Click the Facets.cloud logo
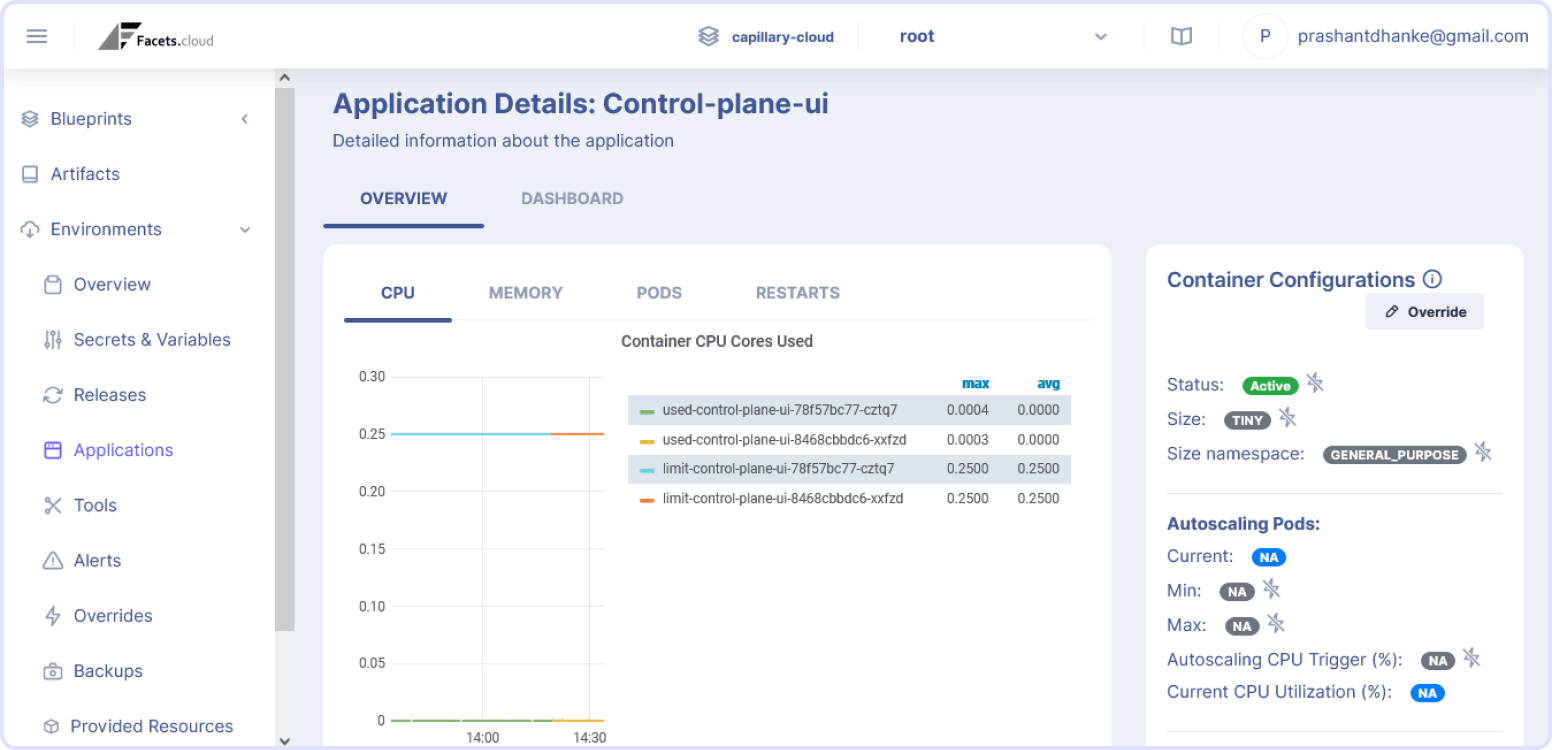Image resolution: width=1552 pixels, height=750 pixels. point(156,37)
